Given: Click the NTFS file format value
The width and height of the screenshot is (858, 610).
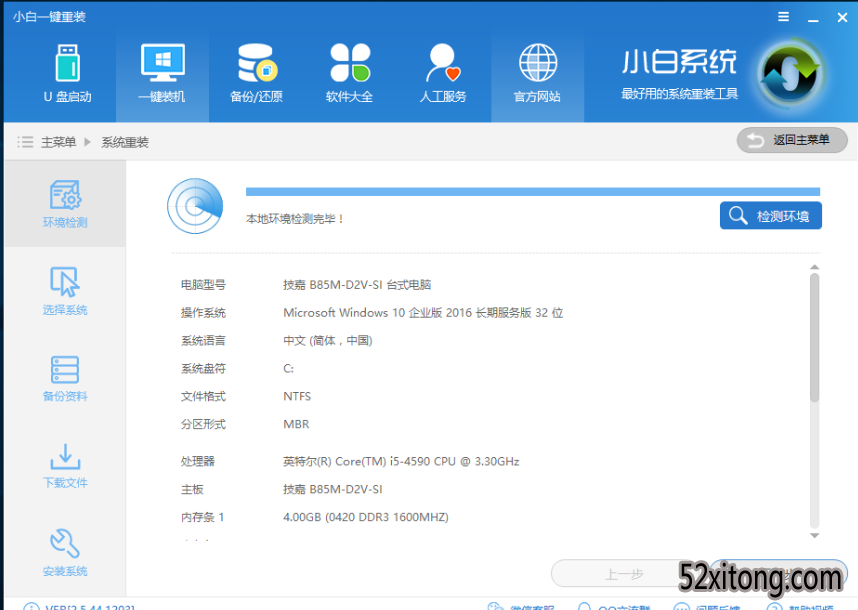Looking at the screenshot, I should (x=297, y=396).
